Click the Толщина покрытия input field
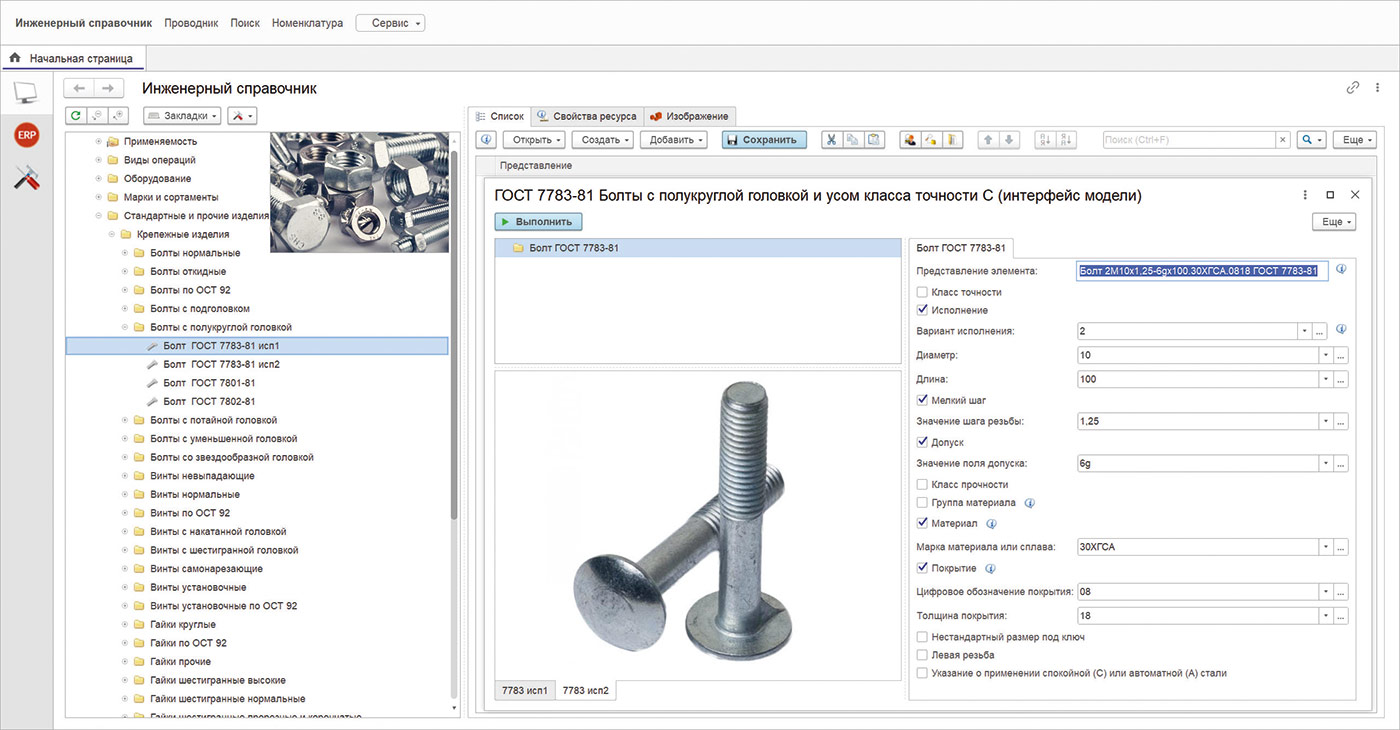The width and height of the screenshot is (1400, 730). click(1197, 615)
